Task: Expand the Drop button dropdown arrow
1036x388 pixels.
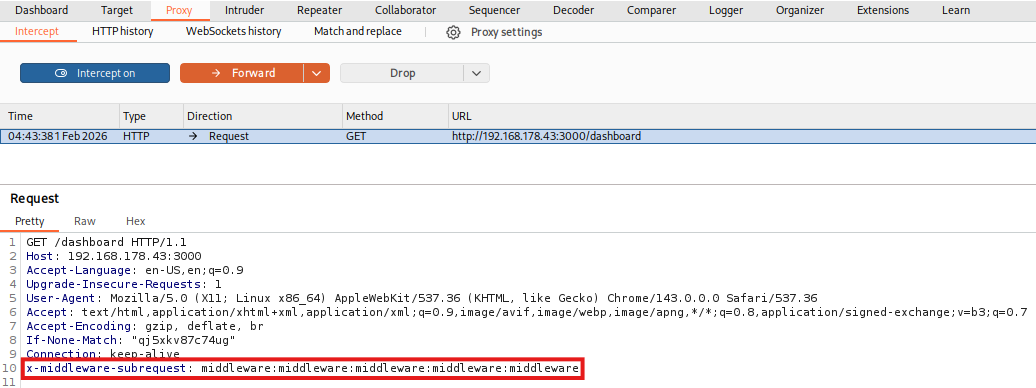Action: (x=477, y=73)
